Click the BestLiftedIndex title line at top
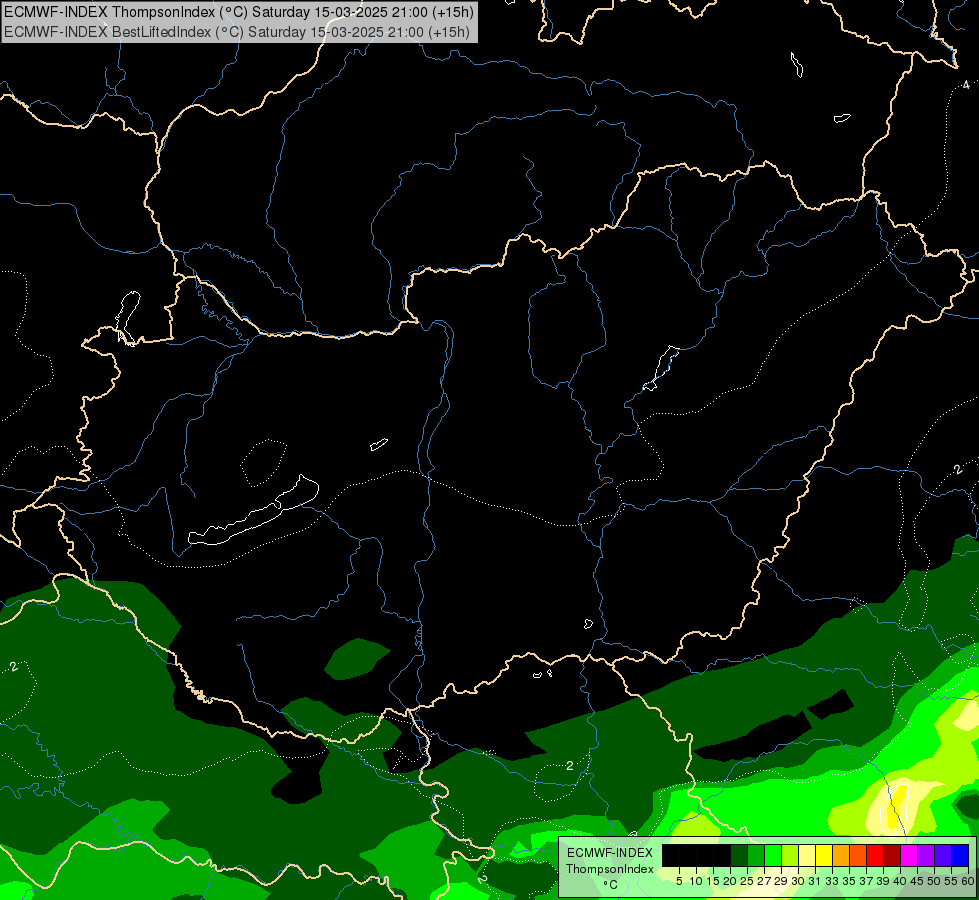The width and height of the screenshot is (979, 900). pos(237,31)
